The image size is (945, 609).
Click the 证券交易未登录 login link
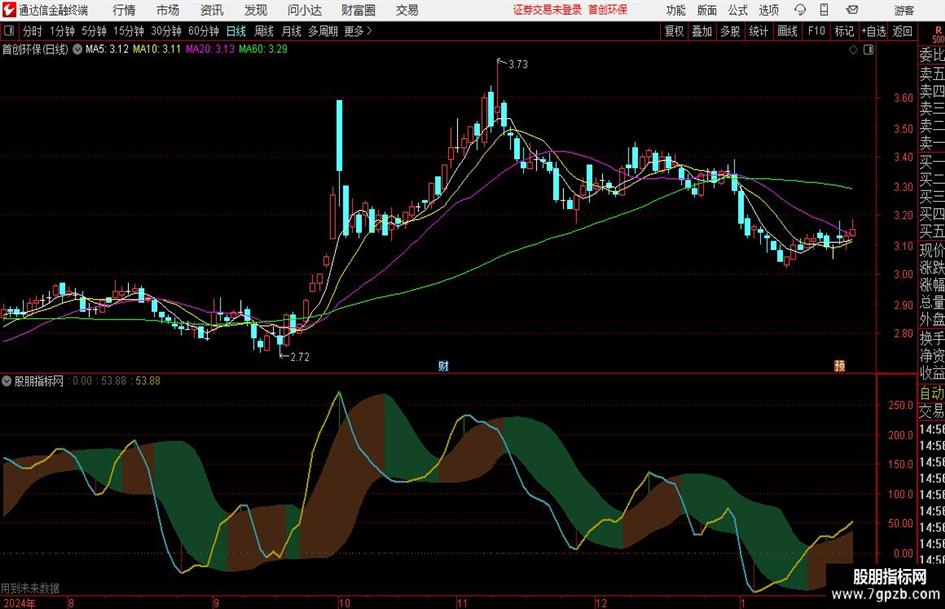point(547,10)
